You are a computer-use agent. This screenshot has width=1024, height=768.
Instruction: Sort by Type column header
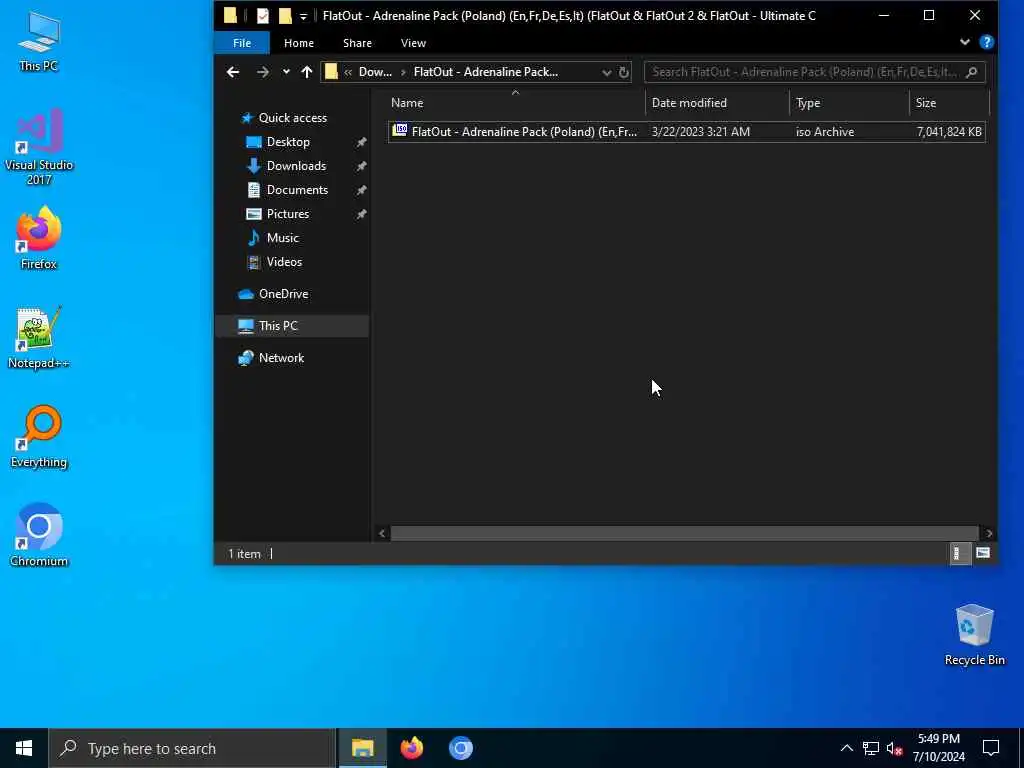850,103
